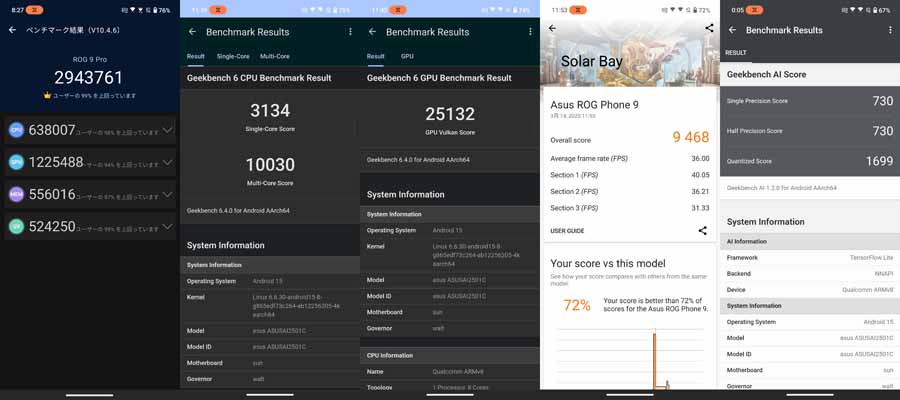Tap Device Qualcomm ARMv8 row
Viewport: 900px width, 400px height.
[x=810, y=290]
